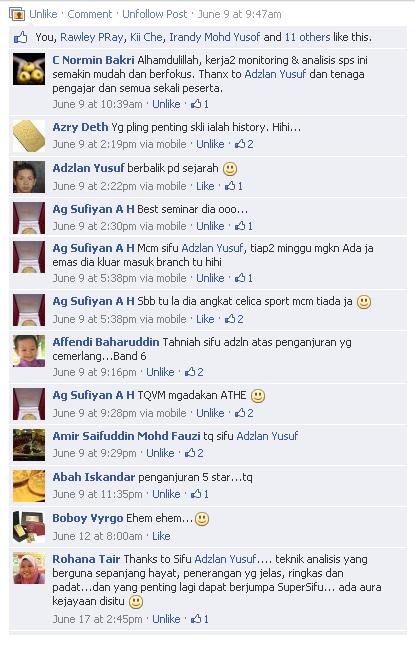Viewport: 418px width, 649px height.
Task: Unlike the post using the top Unlike link
Action: (43, 14)
